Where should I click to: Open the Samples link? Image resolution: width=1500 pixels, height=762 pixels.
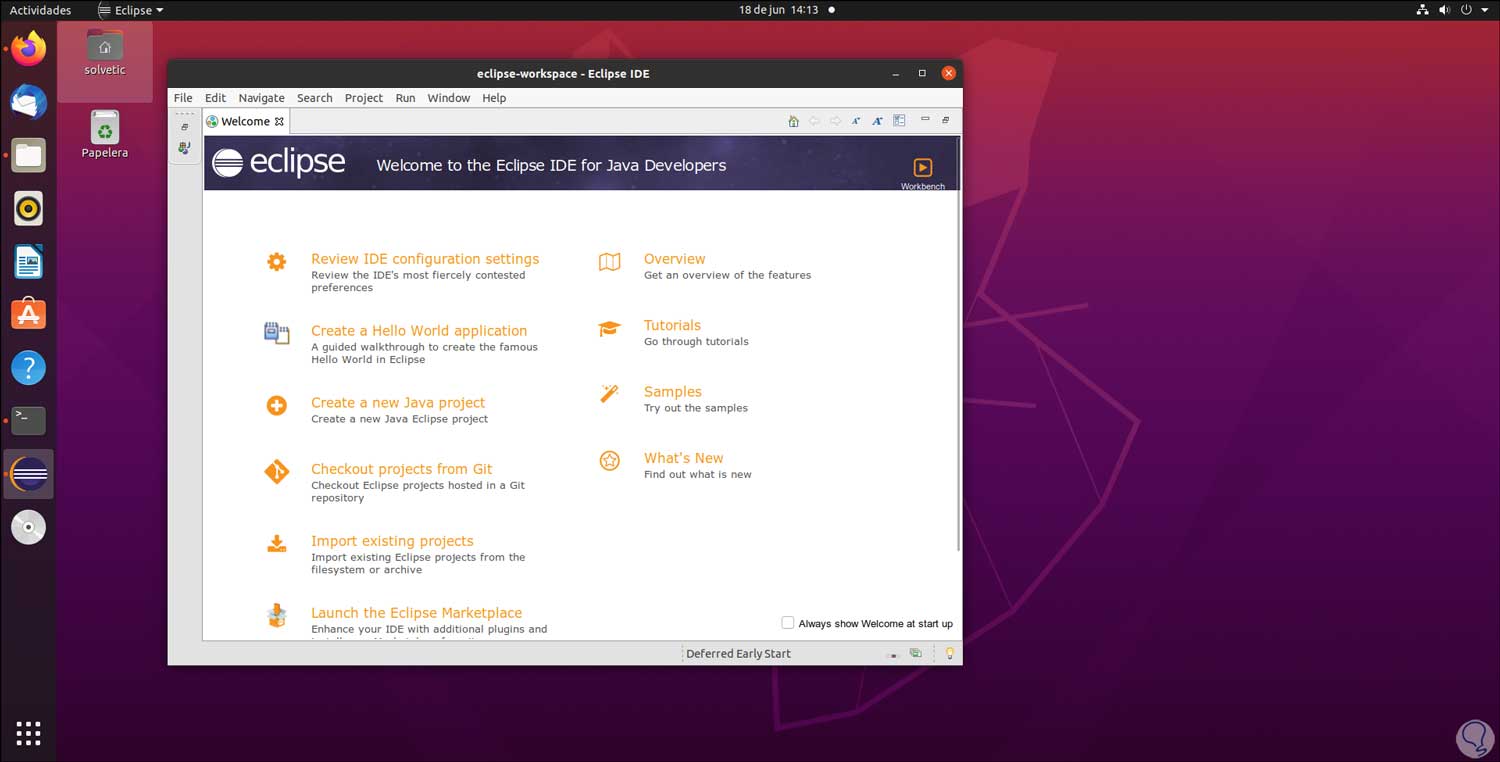point(672,392)
